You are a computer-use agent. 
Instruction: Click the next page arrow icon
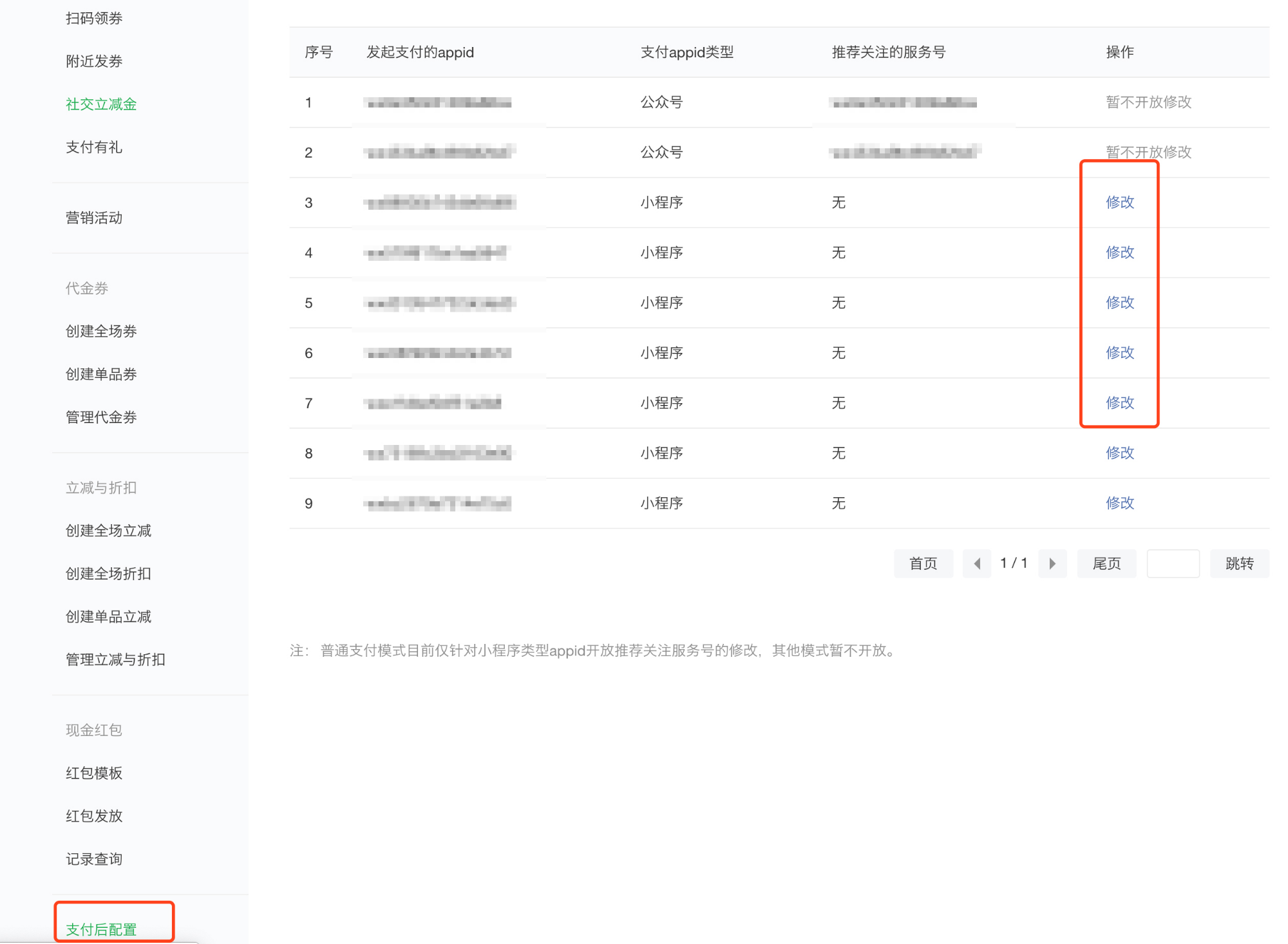pos(1052,564)
